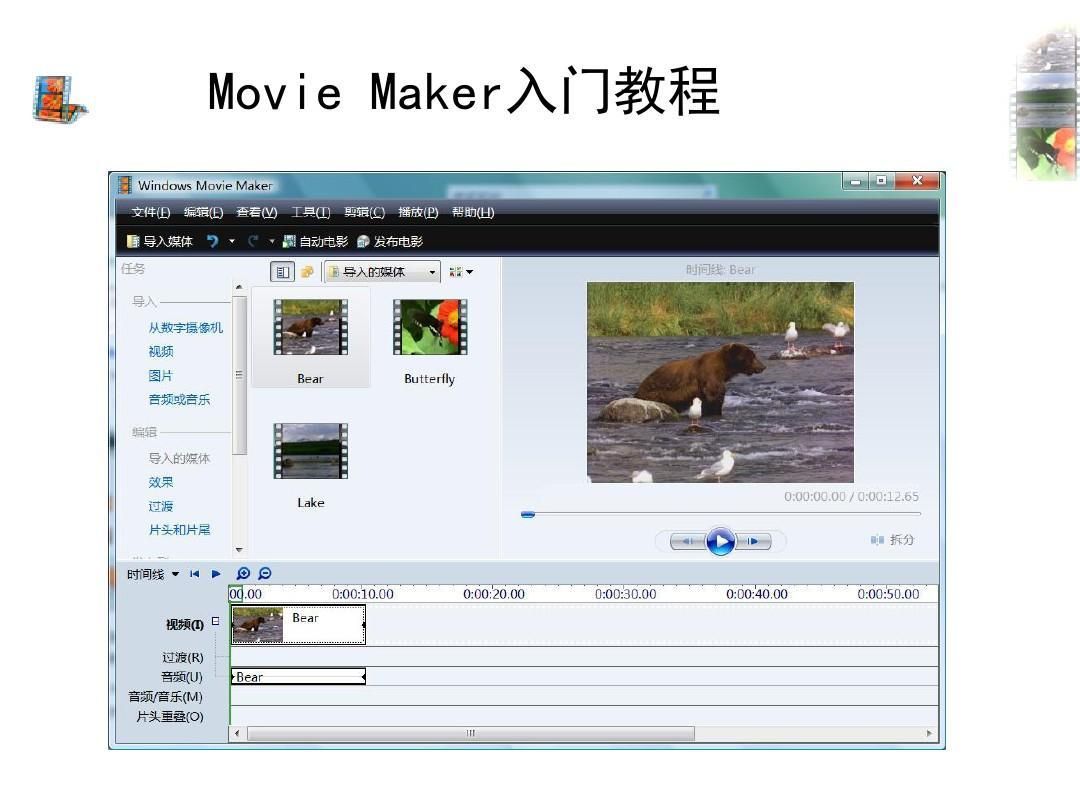The image size is (1080, 810).
Task: Click the 过渡(R) track label
Action: click(183, 658)
